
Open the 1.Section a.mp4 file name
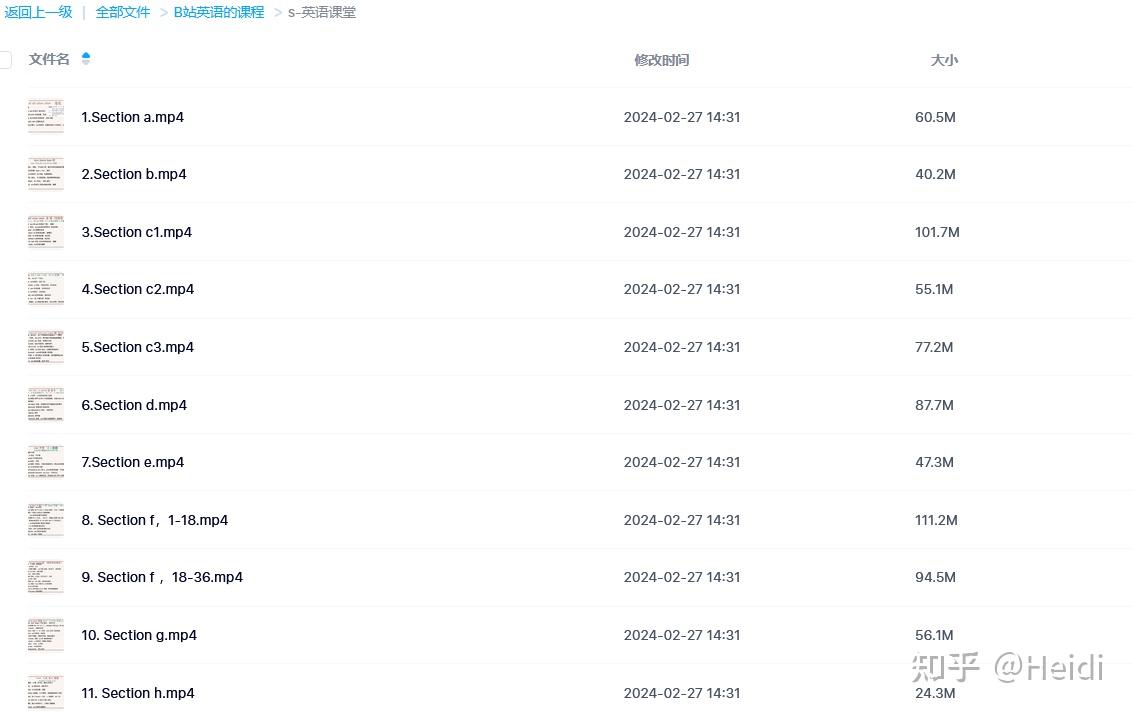point(132,117)
